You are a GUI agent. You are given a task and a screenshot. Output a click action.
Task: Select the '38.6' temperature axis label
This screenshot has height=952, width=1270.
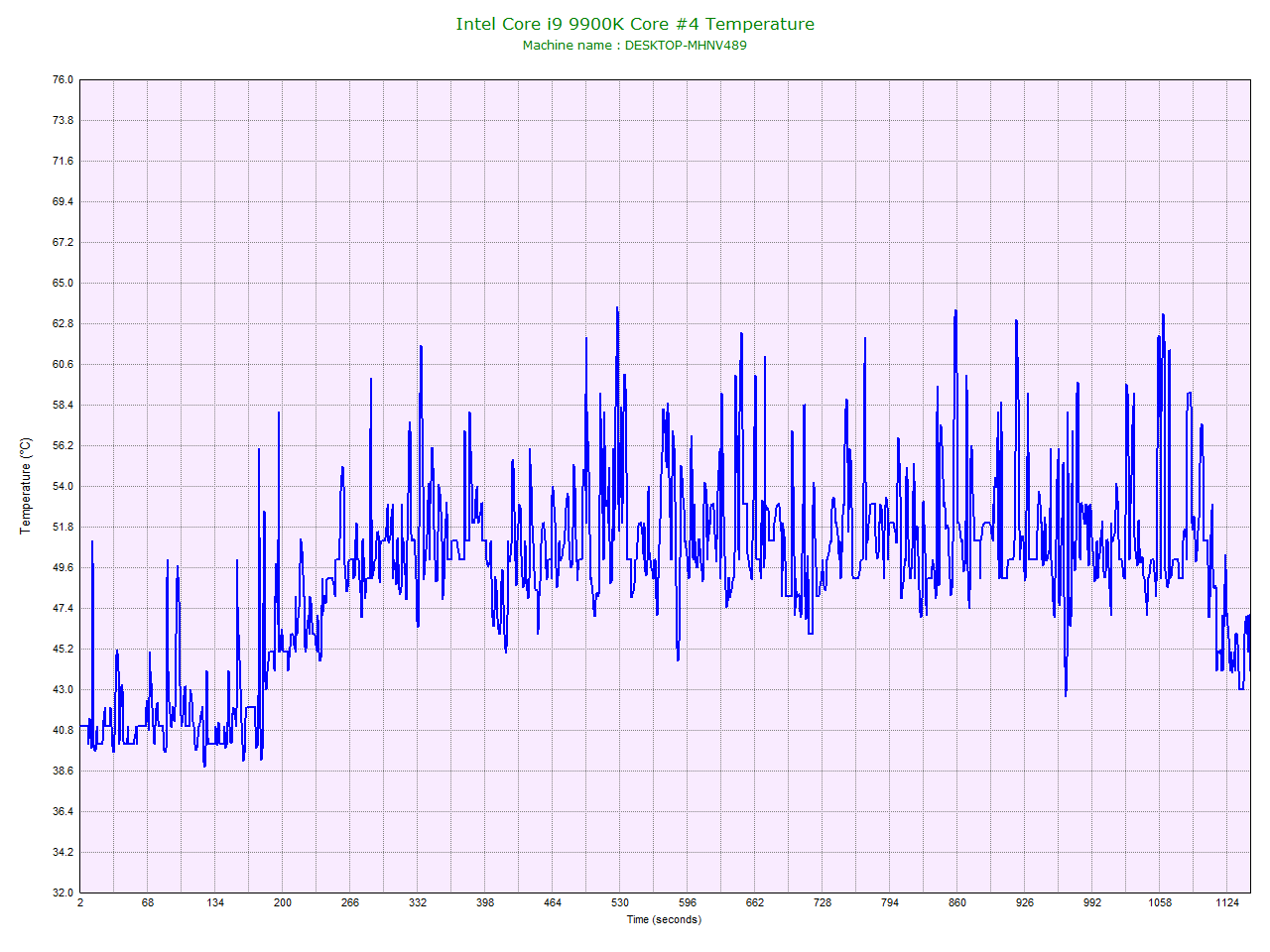pyautogui.click(x=63, y=771)
